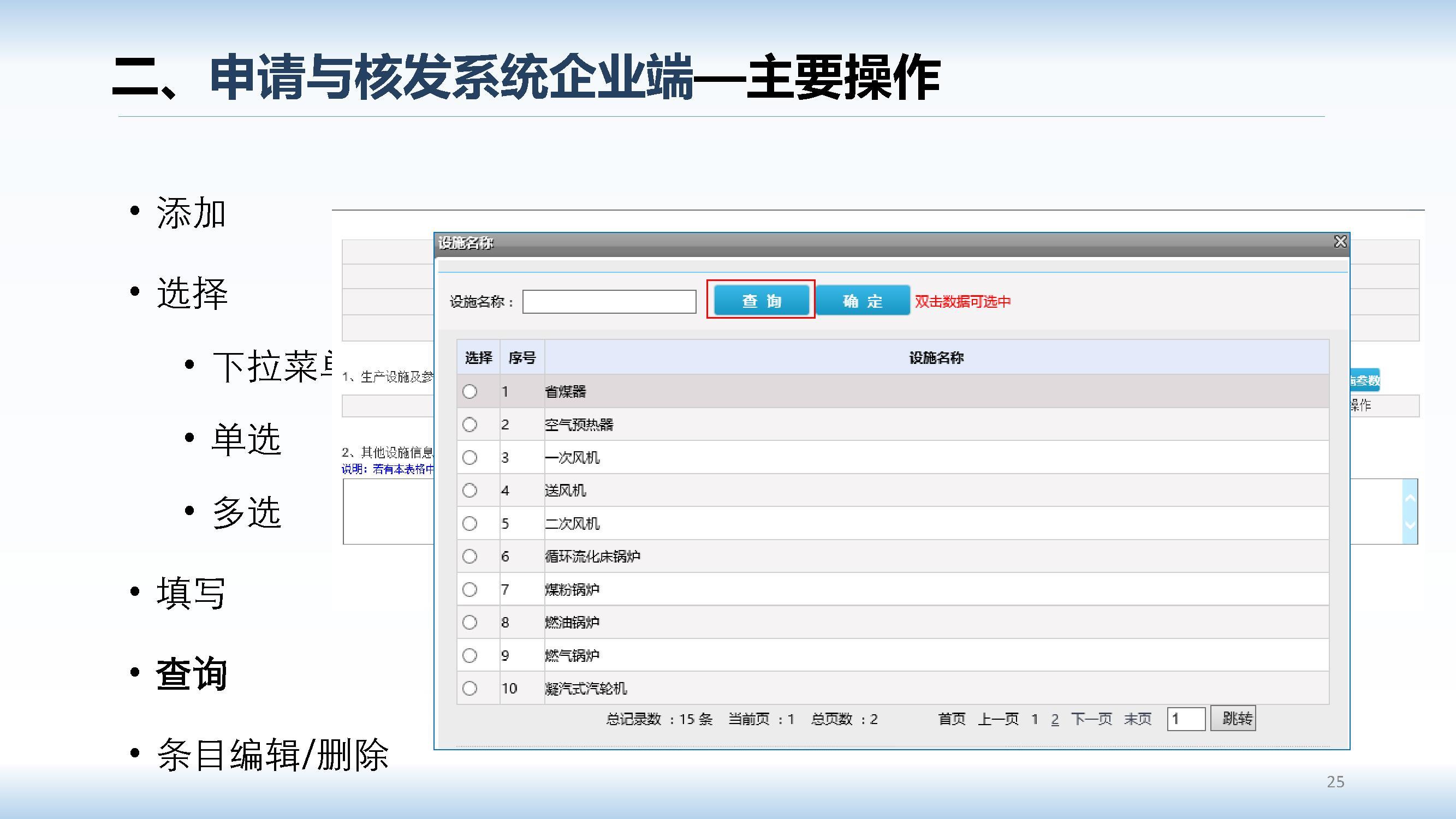Select radio button for 省煤器
The height and width of the screenshot is (819, 1456).
click(x=469, y=391)
